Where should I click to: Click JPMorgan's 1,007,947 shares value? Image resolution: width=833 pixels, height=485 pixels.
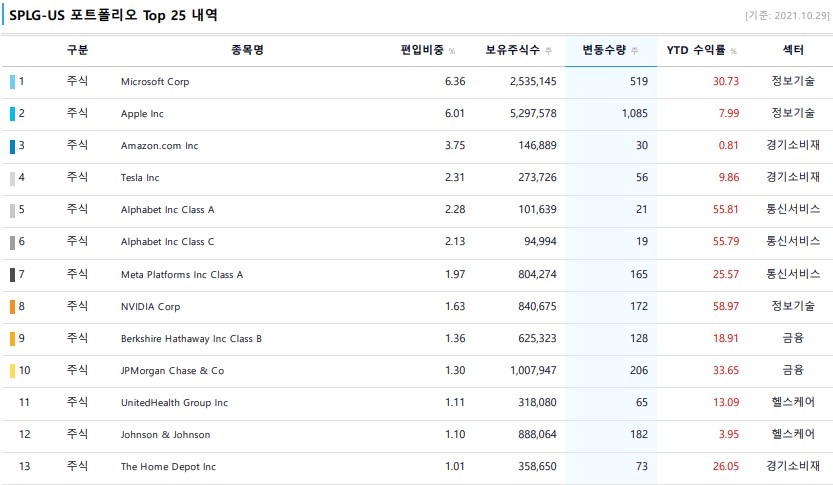[x=533, y=370]
